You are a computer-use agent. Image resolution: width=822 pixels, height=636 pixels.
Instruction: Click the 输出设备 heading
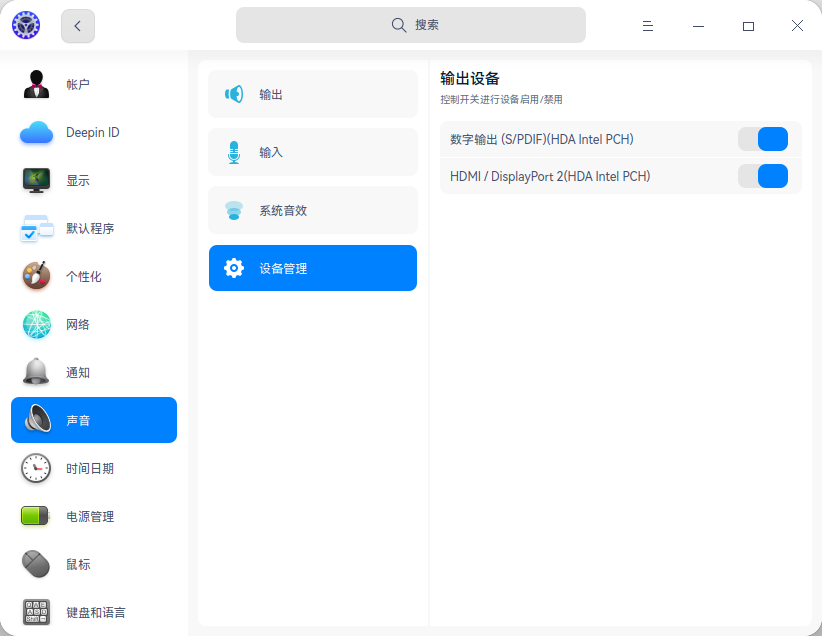coord(470,79)
